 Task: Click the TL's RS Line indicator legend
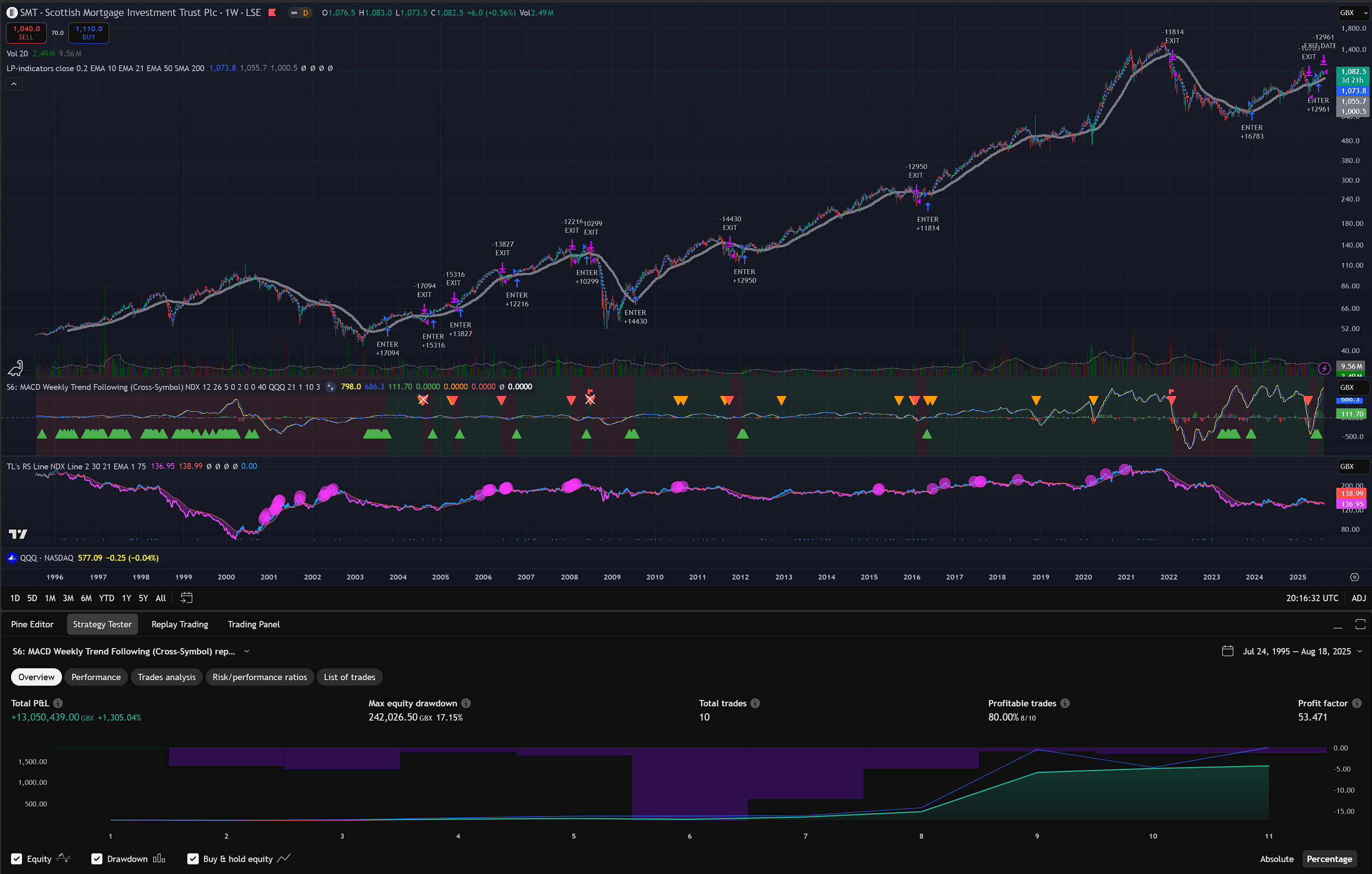pos(76,466)
